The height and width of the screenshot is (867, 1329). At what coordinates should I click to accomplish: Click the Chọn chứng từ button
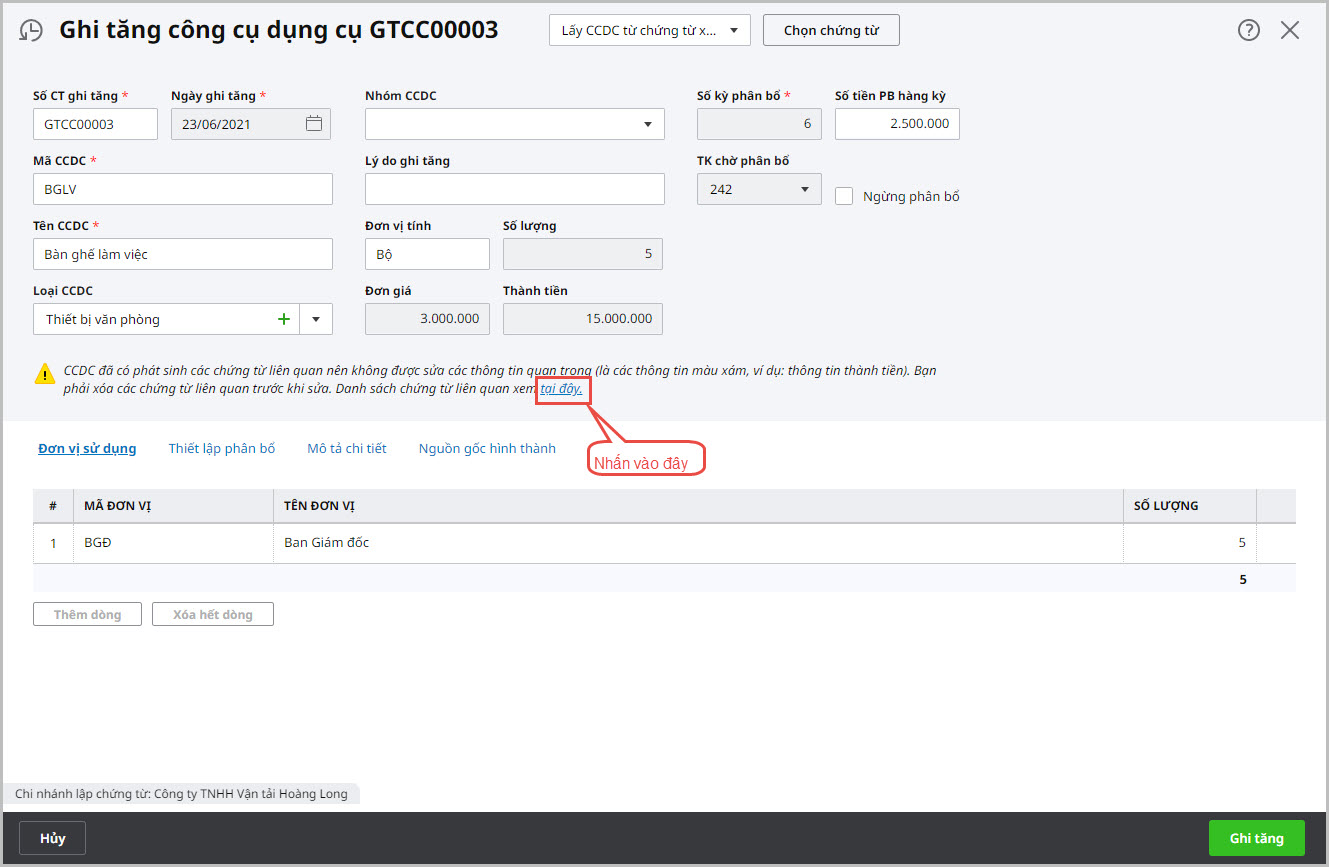point(831,30)
